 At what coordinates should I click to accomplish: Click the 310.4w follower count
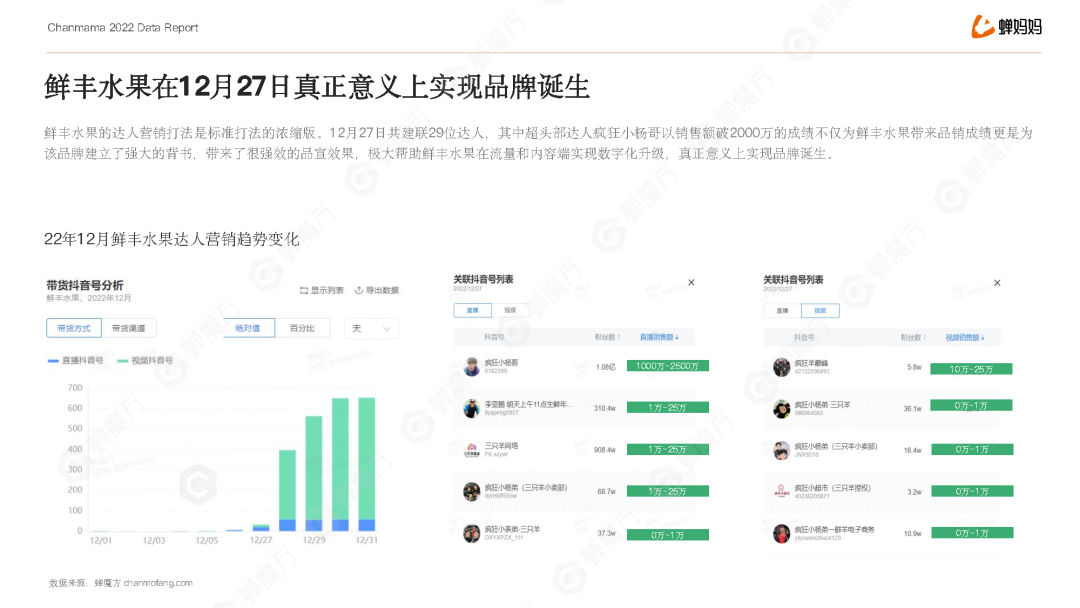605,408
